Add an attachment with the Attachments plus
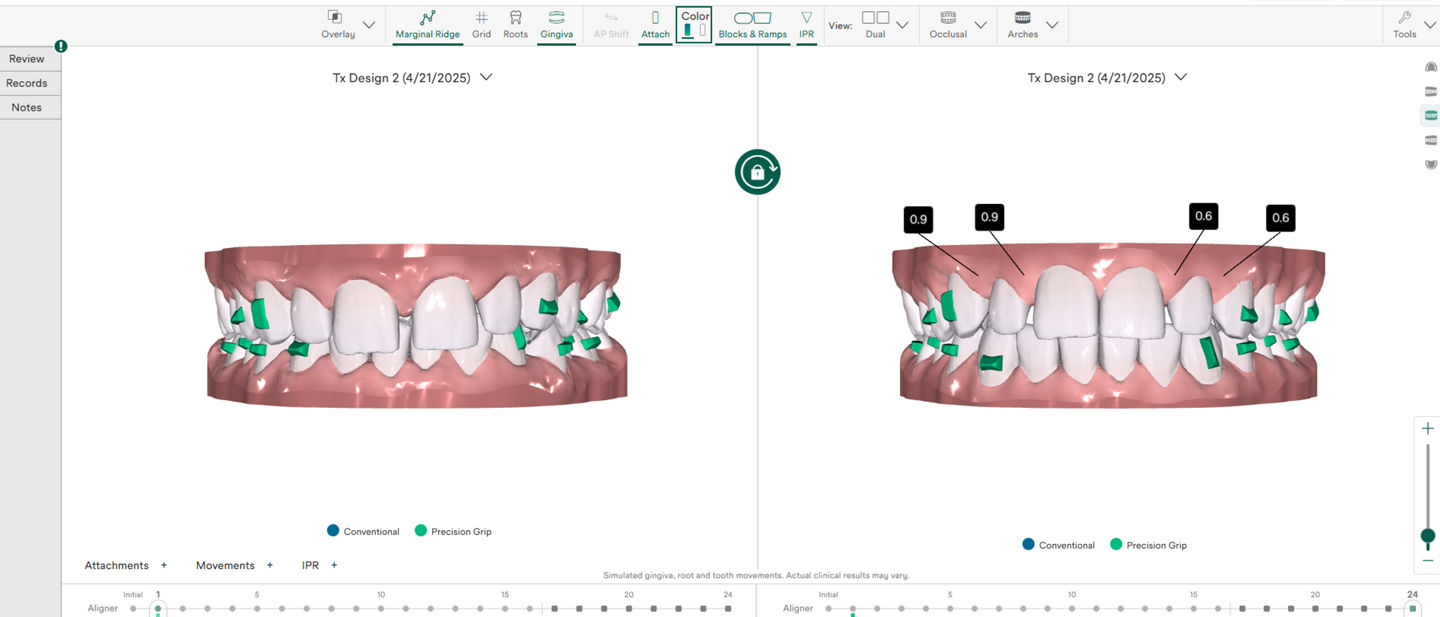This screenshot has height=617, width=1440. (164, 565)
